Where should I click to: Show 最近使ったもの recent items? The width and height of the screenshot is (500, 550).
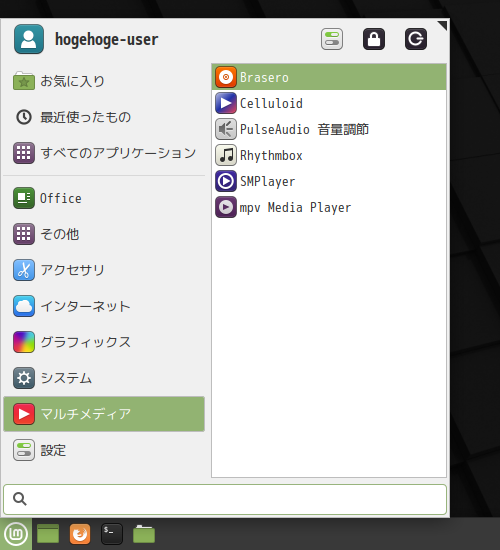click(x=104, y=117)
